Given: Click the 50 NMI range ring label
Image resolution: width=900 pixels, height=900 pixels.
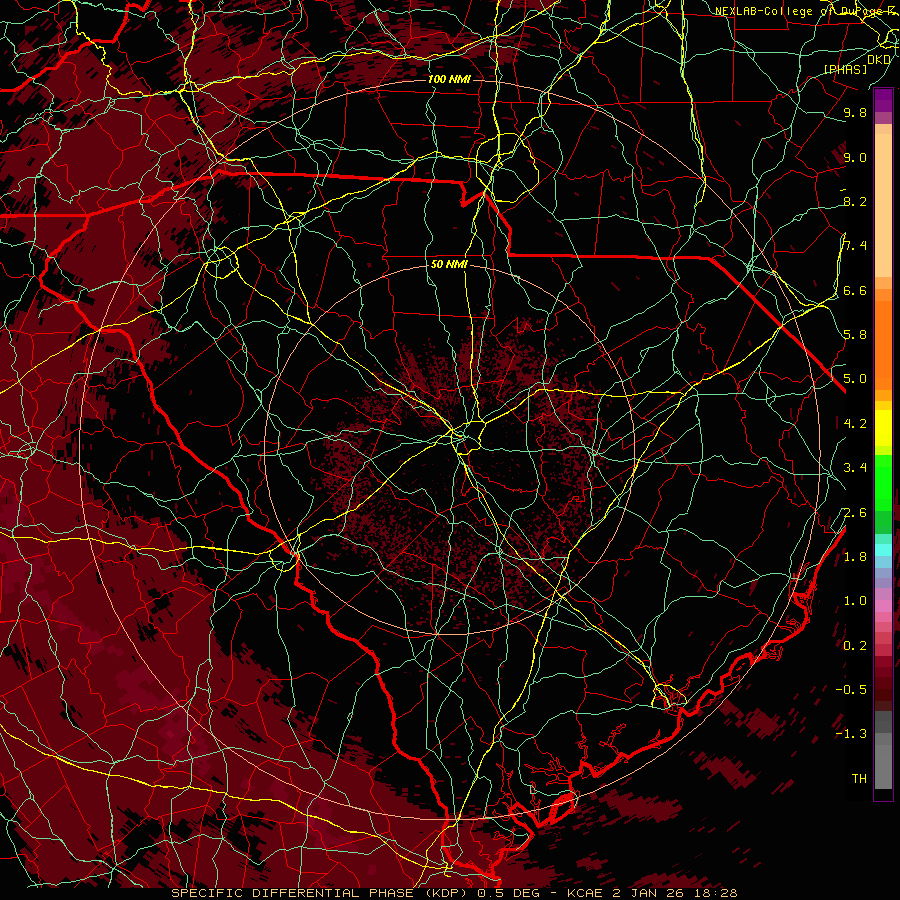Looking at the screenshot, I should coord(449,264).
